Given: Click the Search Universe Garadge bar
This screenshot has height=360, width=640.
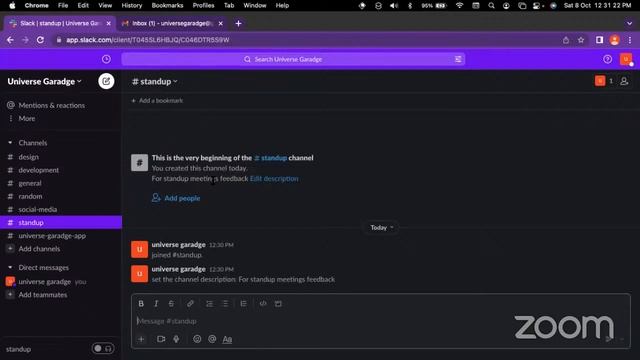Looking at the screenshot, I should pos(293,59).
